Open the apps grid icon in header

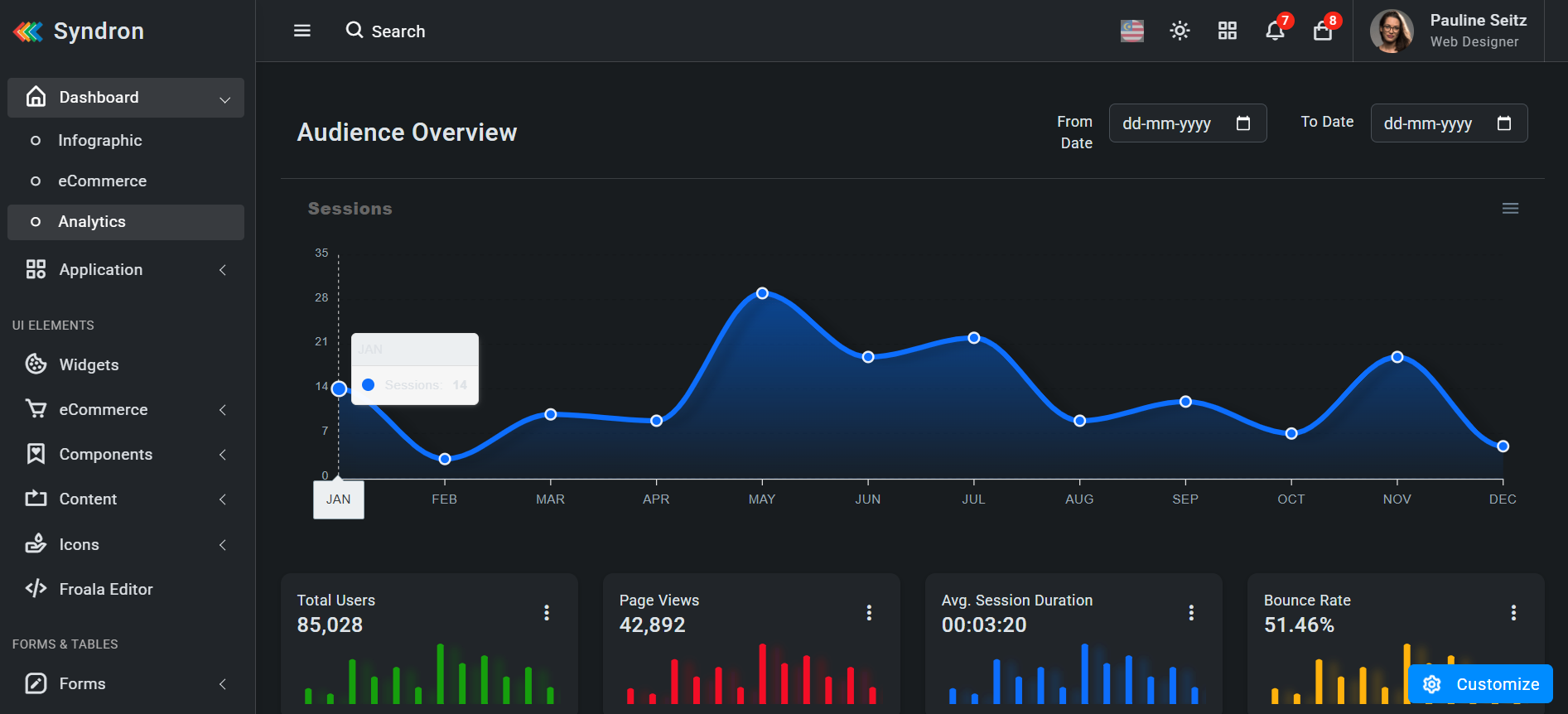click(1227, 31)
